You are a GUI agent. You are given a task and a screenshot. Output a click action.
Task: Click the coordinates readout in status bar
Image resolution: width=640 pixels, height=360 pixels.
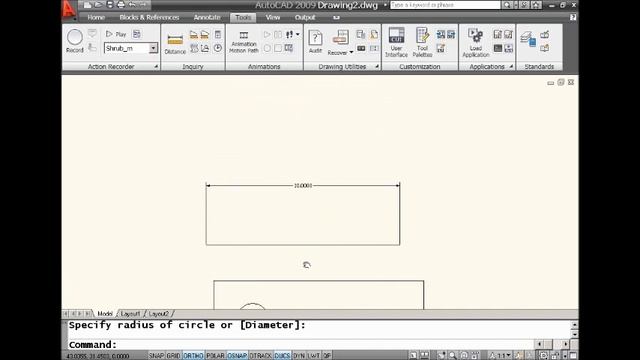(x=98, y=356)
